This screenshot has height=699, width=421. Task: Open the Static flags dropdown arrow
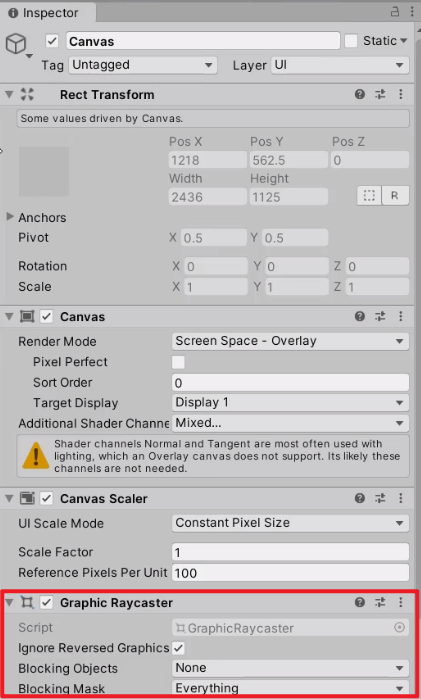click(x=404, y=41)
